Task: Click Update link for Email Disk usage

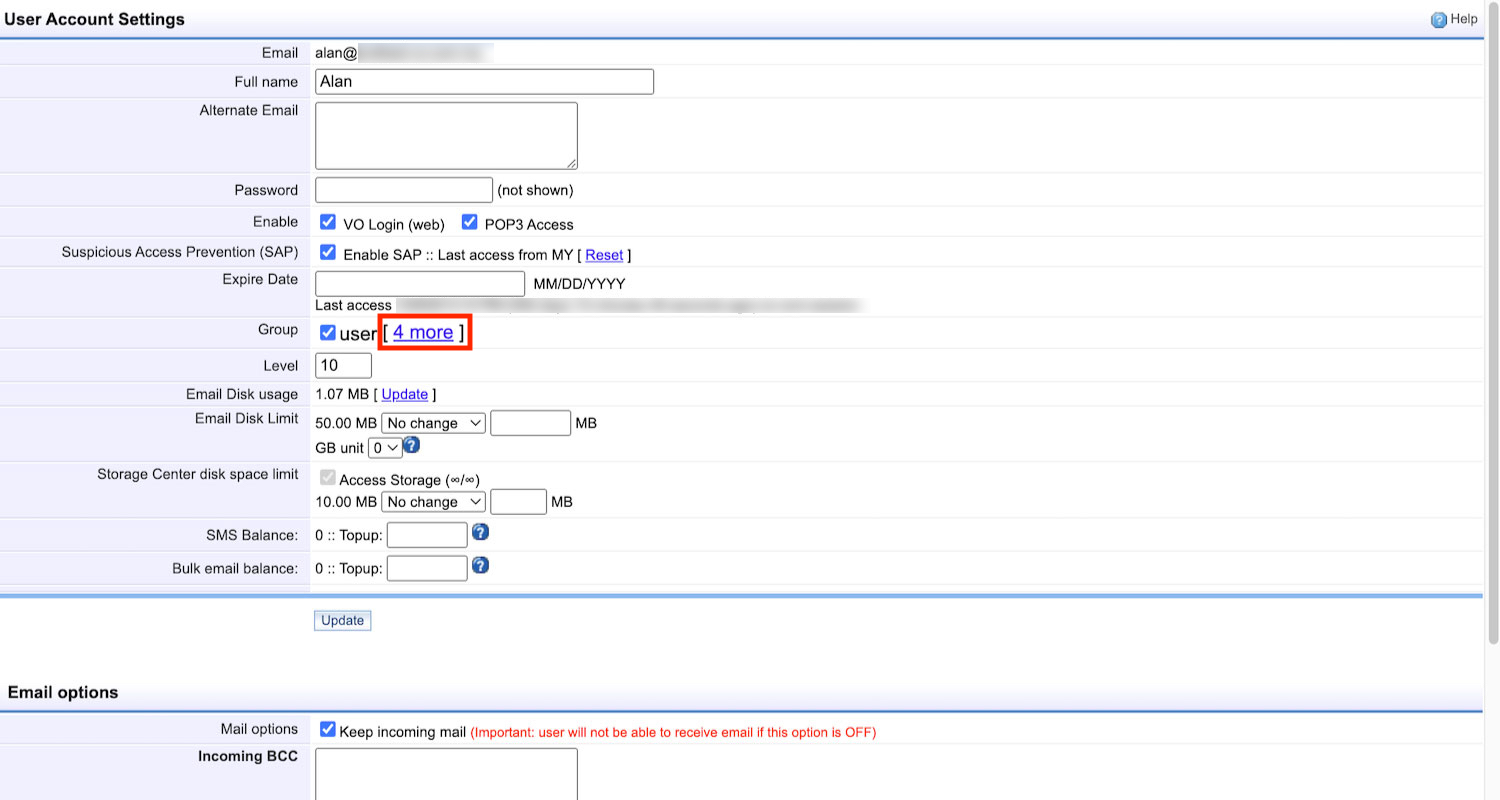Action: pos(405,394)
